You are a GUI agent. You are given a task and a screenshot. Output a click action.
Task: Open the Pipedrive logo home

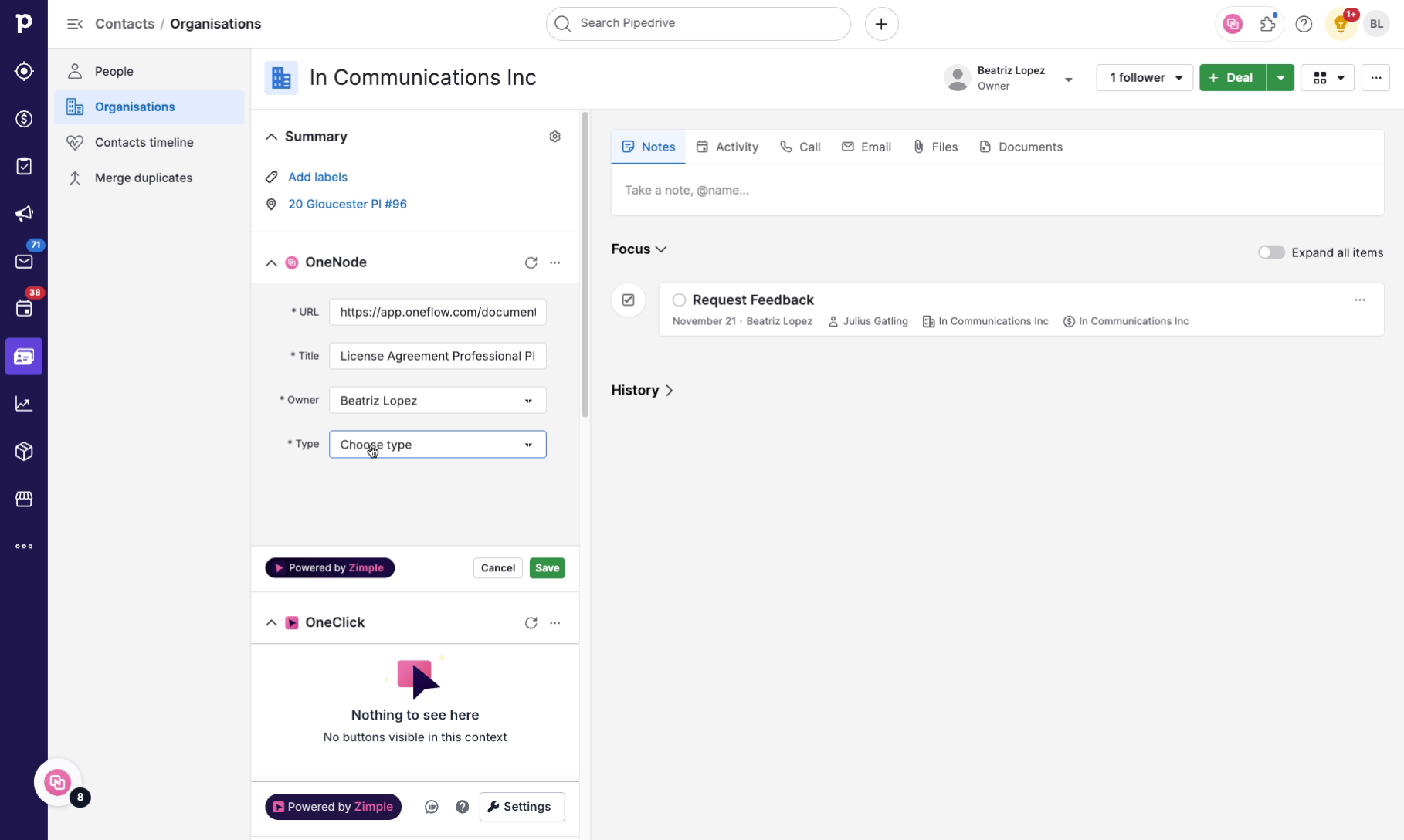coord(24,23)
